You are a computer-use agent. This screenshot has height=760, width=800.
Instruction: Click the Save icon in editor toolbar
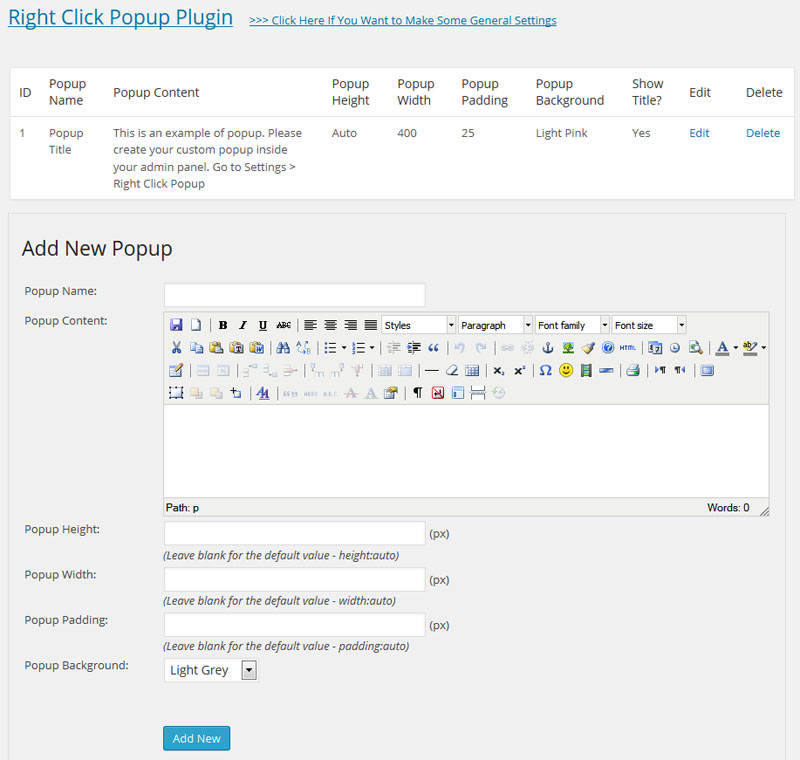(176, 325)
